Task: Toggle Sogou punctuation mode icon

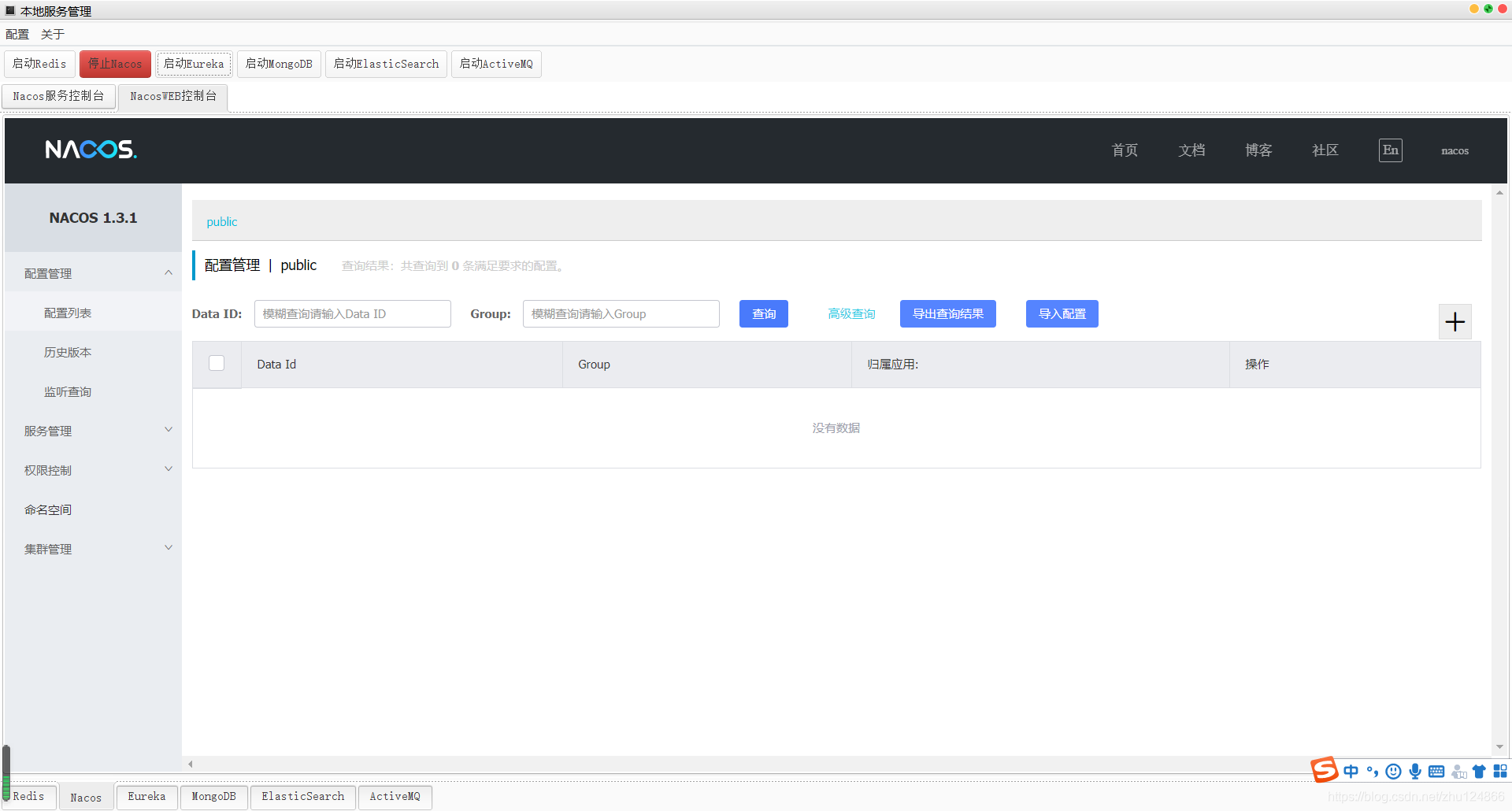Action: 1373,772
